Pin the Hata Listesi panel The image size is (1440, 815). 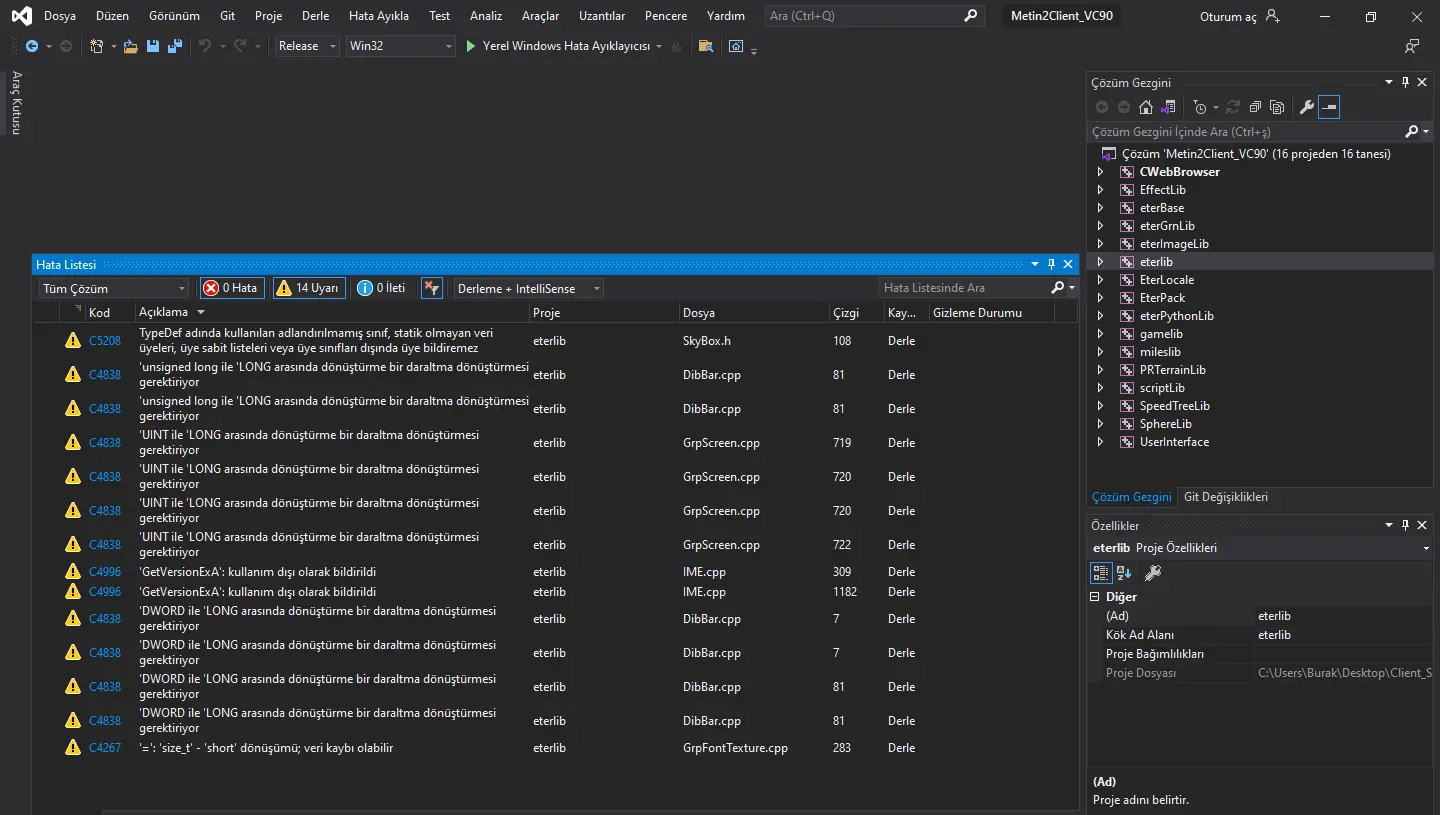pyautogui.click(x=1051, y=265)
